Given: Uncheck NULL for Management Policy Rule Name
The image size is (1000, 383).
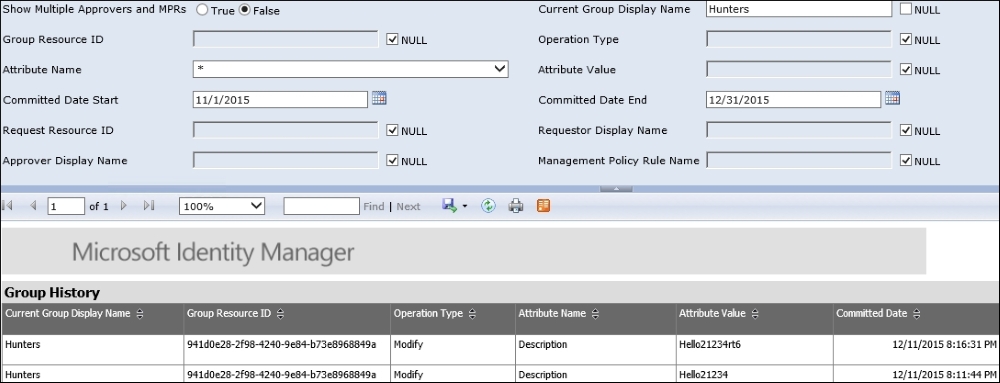Looking at the screenshot, I should (906, 161).
